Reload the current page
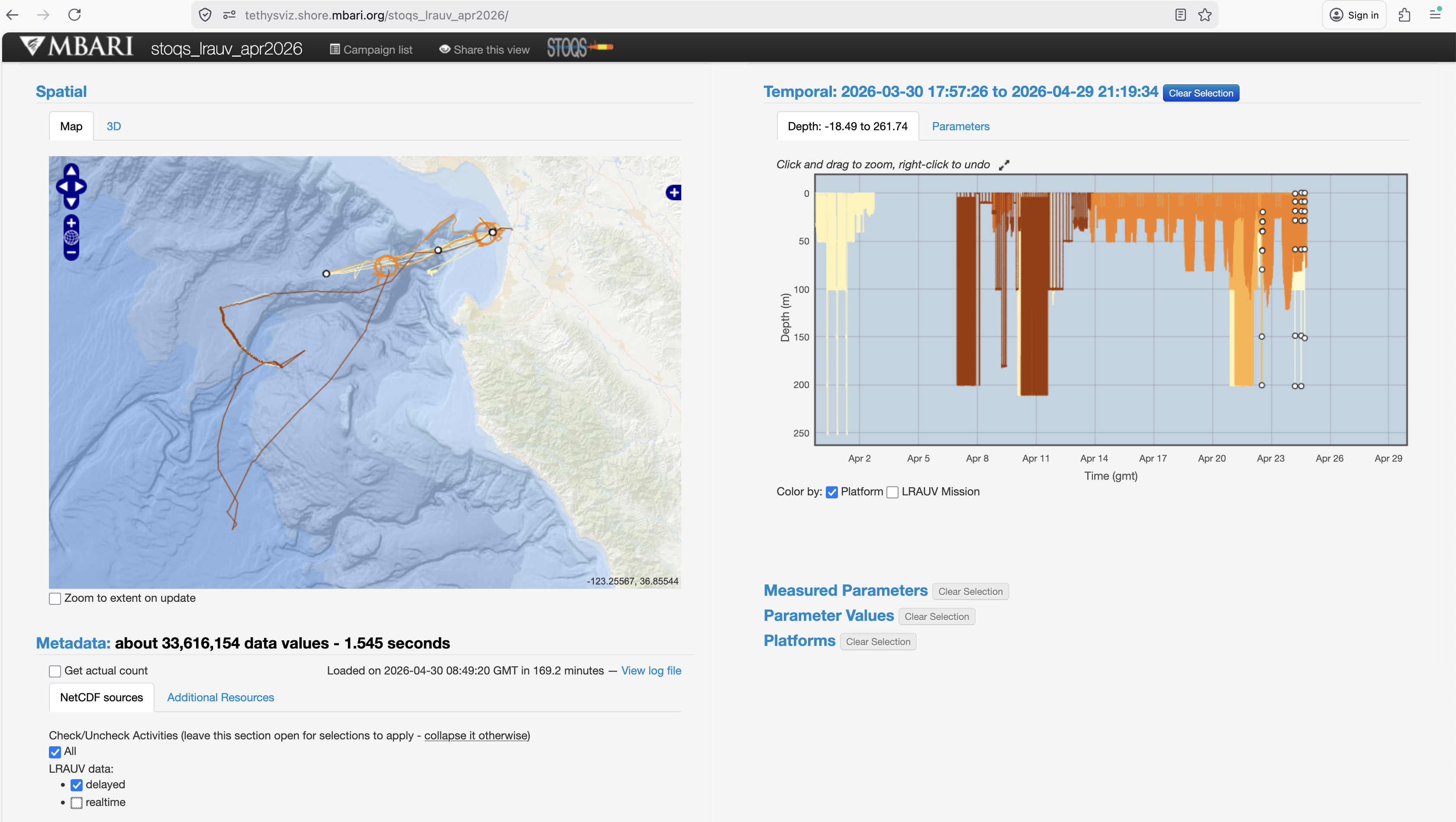Screen dimensions: 1456x822 click(x=74, y=15)
